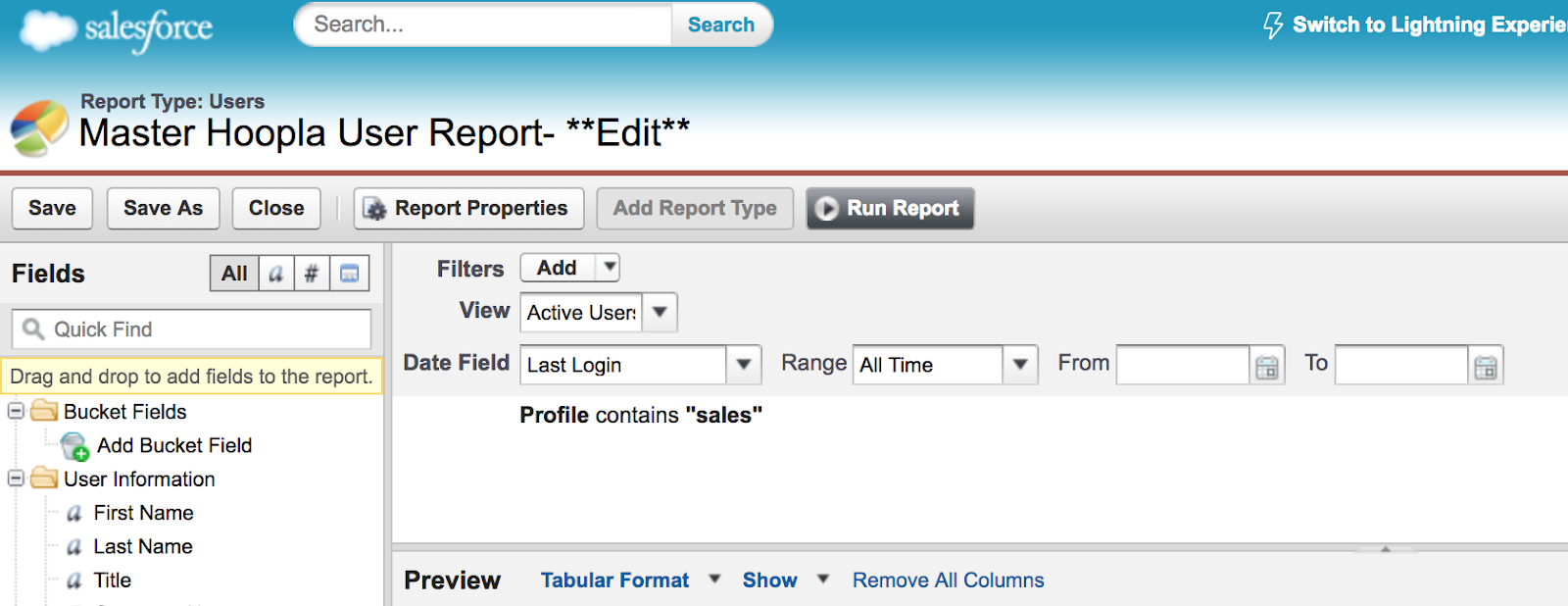Click the Add filter button
Screen dimensions: 1568x606
558,268
